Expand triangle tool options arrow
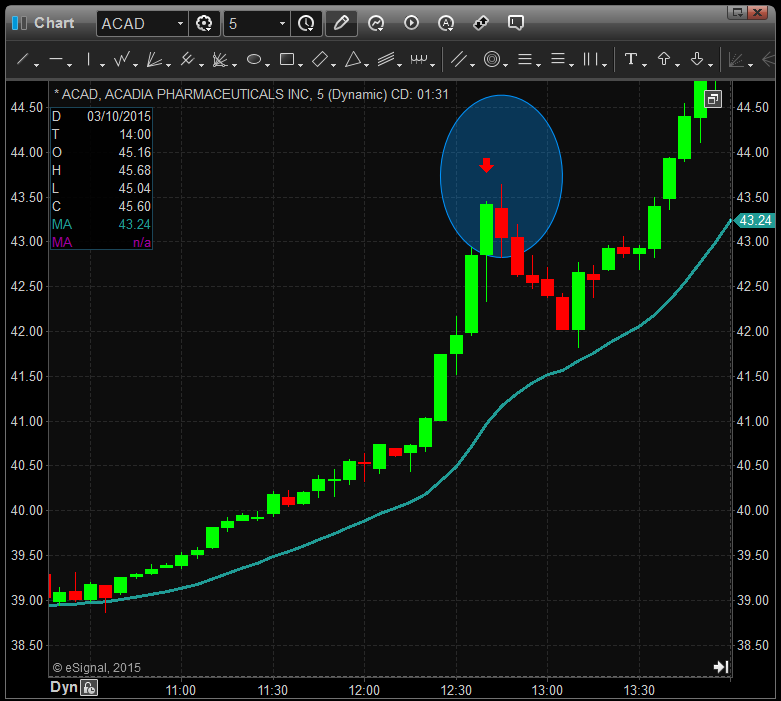This screenshot has width=781, height=701. pyautogui.click(x=367, y=65)
